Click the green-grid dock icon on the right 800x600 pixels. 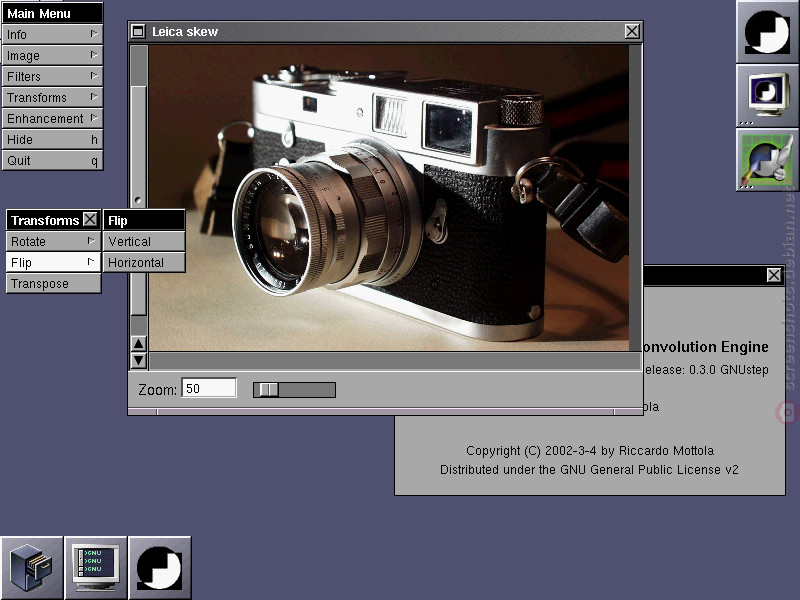pyautogui.click(x=767, y=159)
